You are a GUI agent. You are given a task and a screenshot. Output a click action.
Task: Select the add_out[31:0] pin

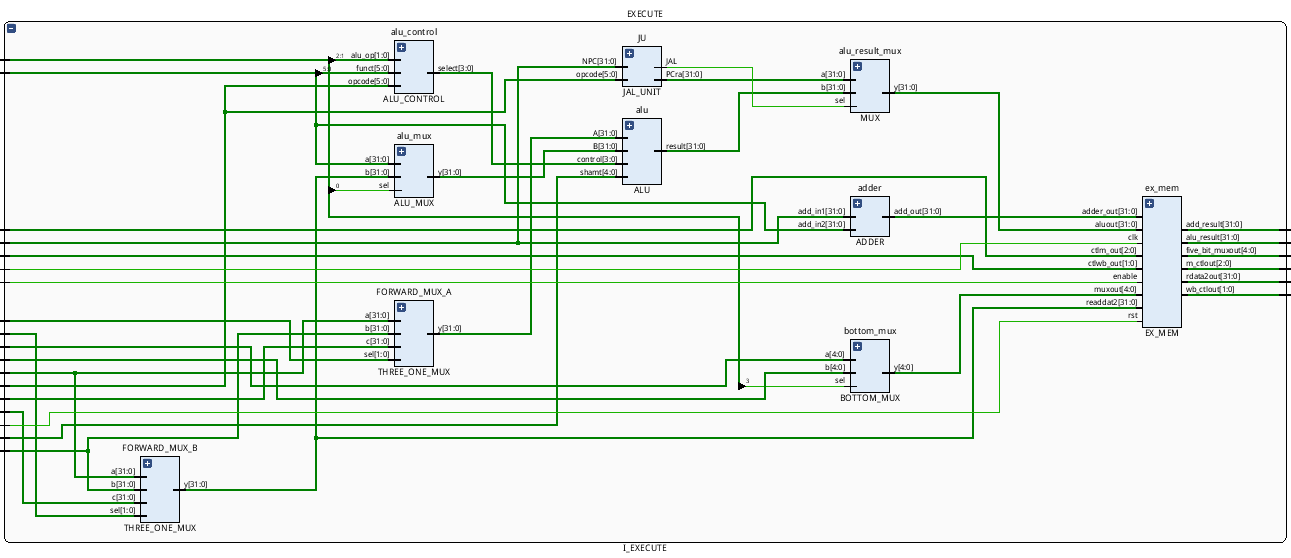917,211
